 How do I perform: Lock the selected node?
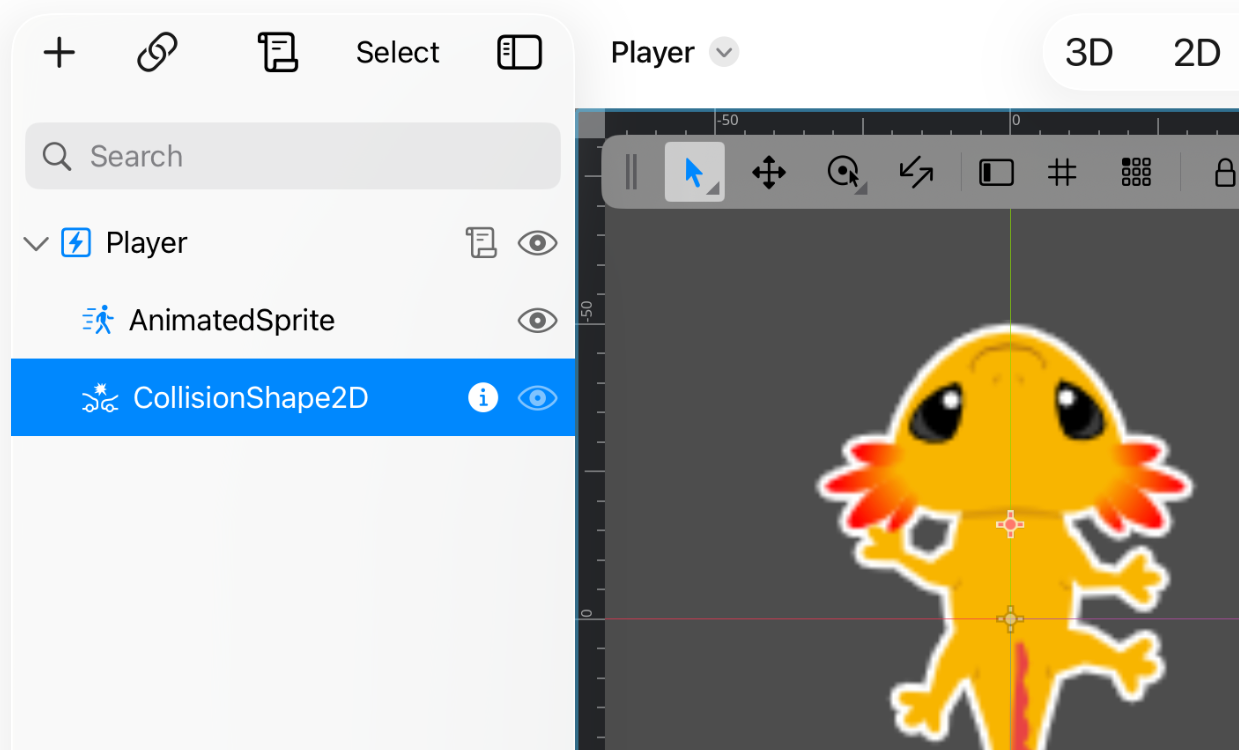[1225, 172]
